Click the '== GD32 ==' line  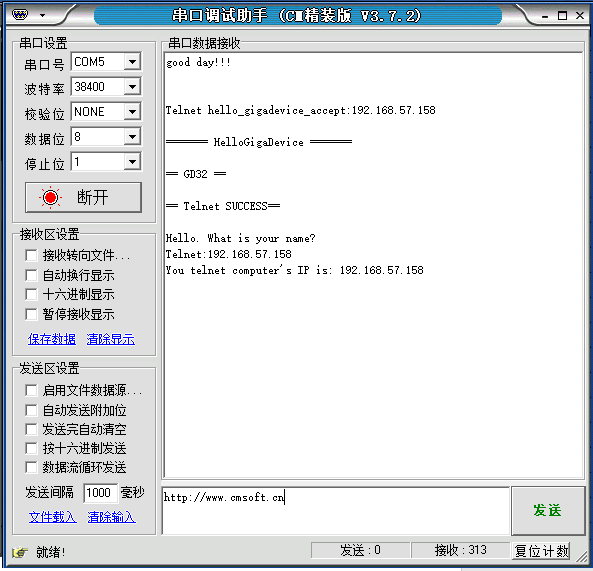point(196,174)
